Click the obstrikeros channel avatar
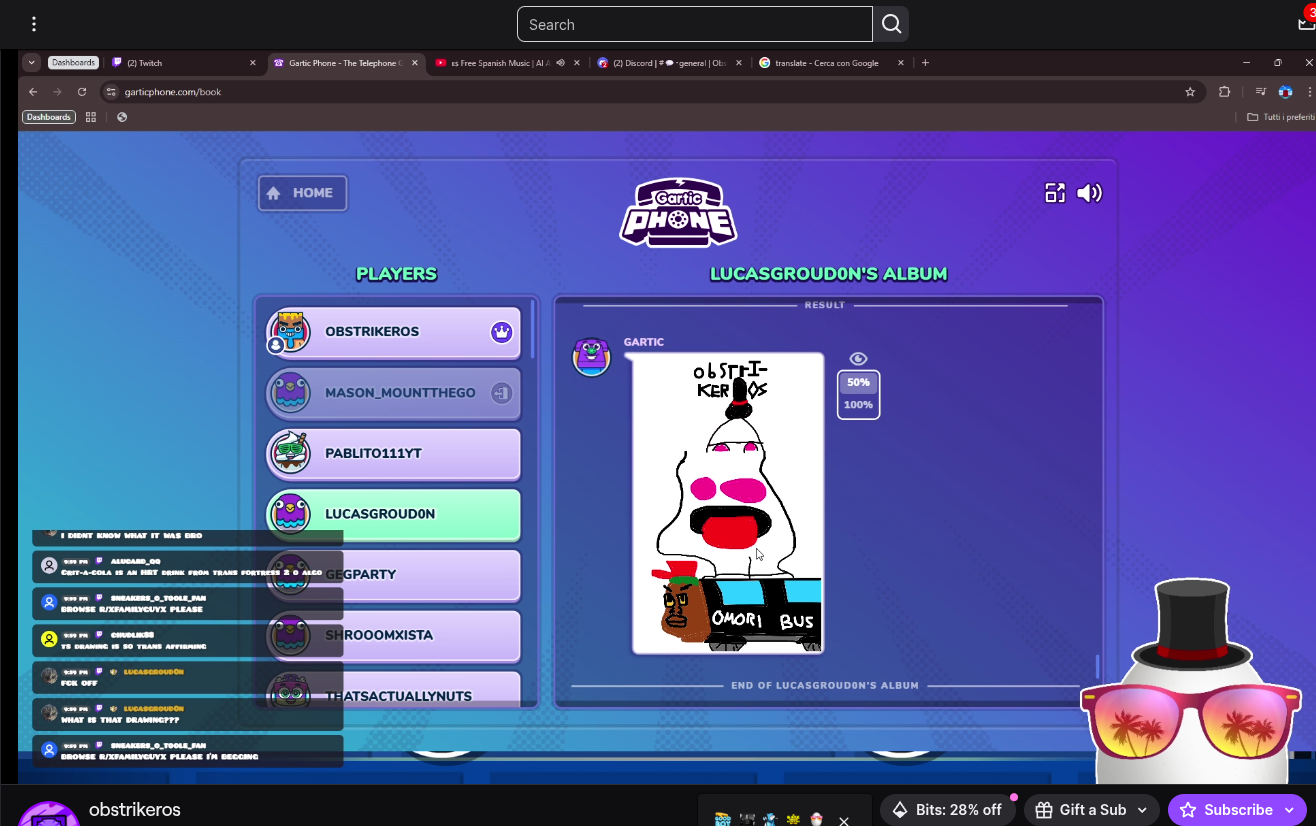The width and height of the screenshot is (1316, 826). coord(49,813)
